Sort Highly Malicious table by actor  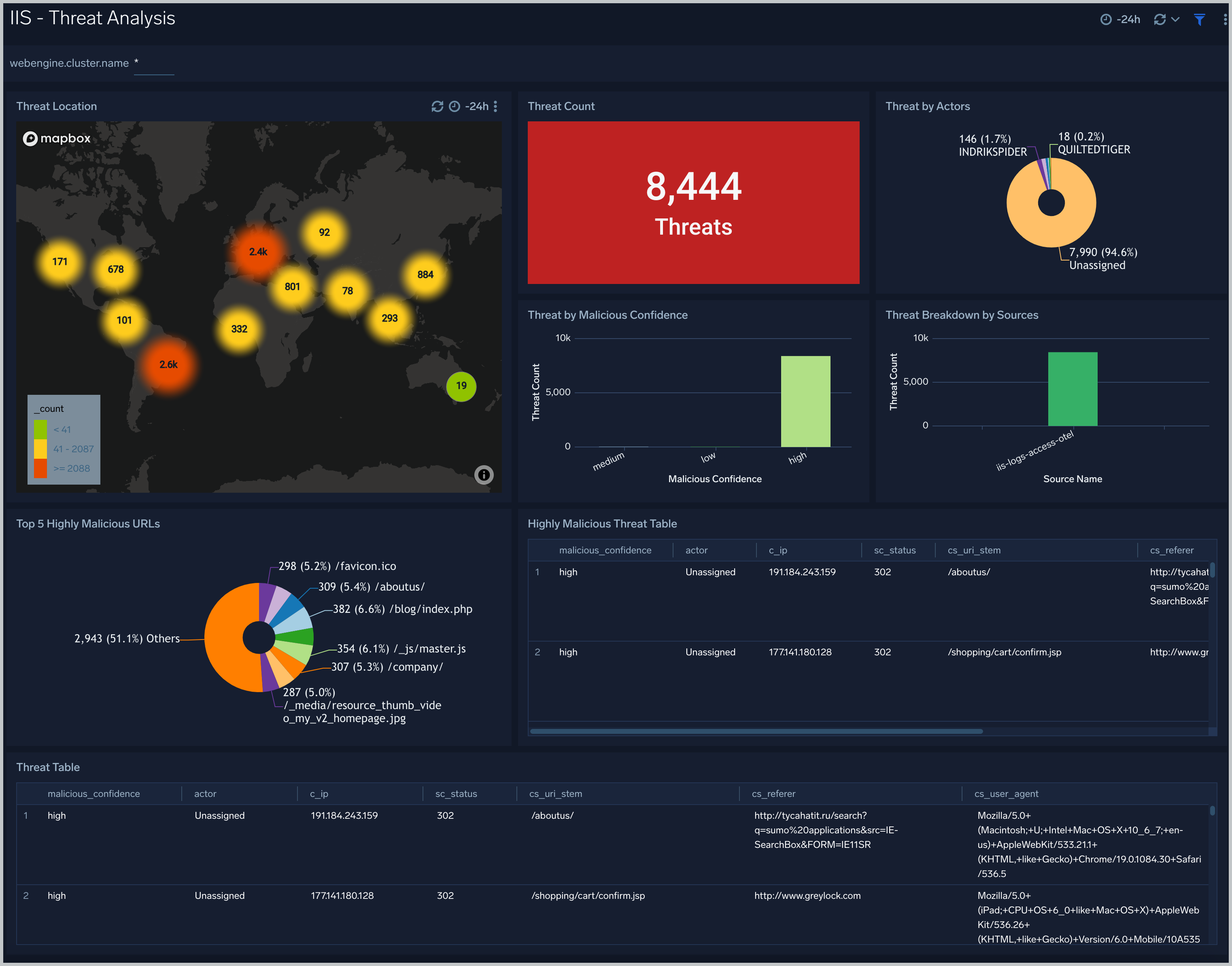[x=696, y=550]
